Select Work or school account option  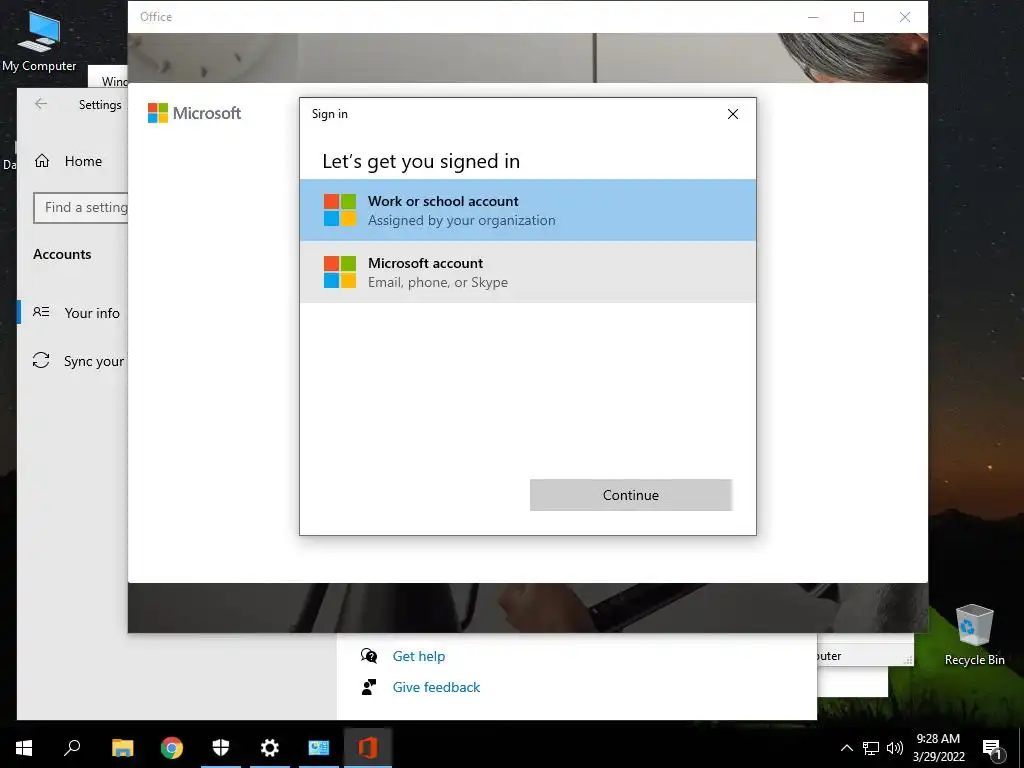tap(528, 210)
